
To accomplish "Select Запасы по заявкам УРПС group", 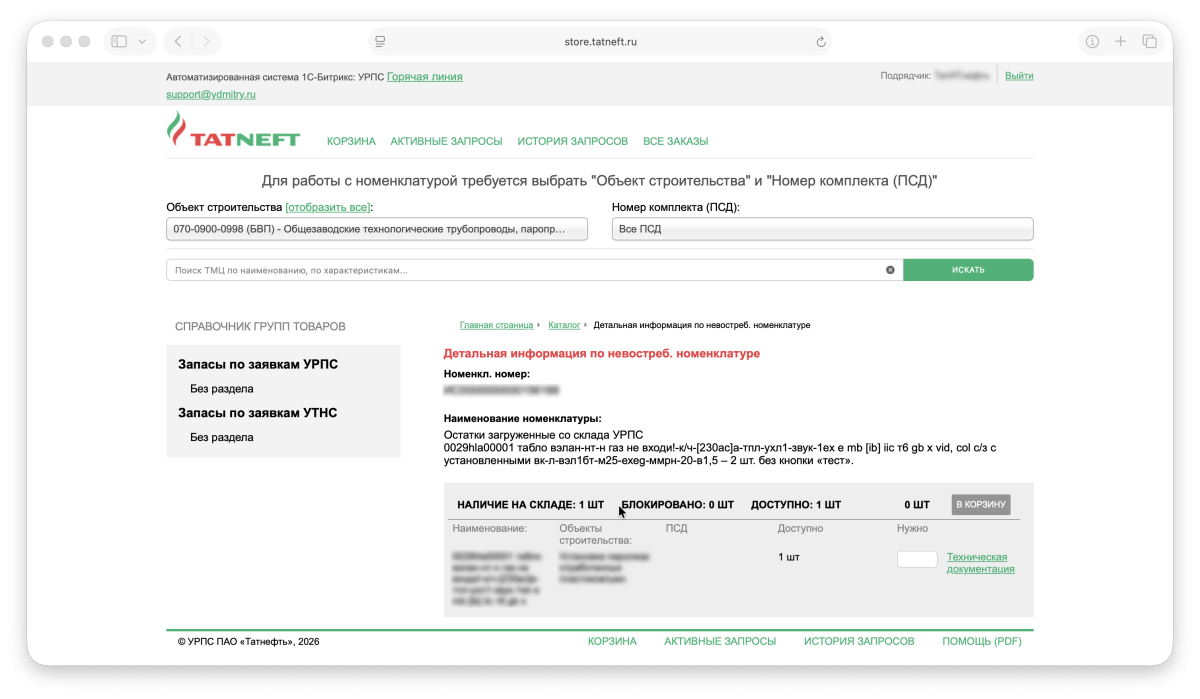I will tap(258, 365).
